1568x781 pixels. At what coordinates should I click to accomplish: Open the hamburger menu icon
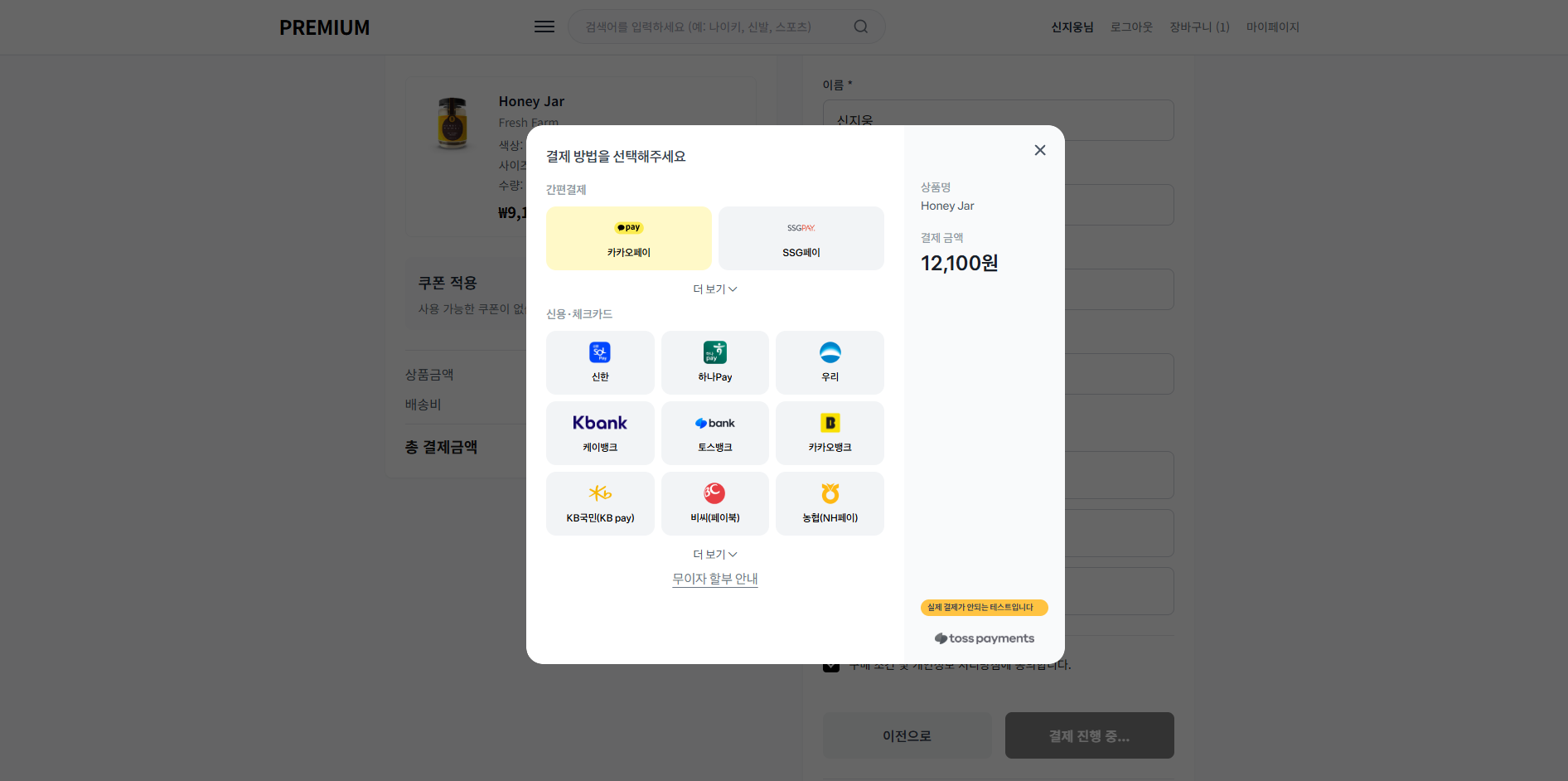point(544,27)
